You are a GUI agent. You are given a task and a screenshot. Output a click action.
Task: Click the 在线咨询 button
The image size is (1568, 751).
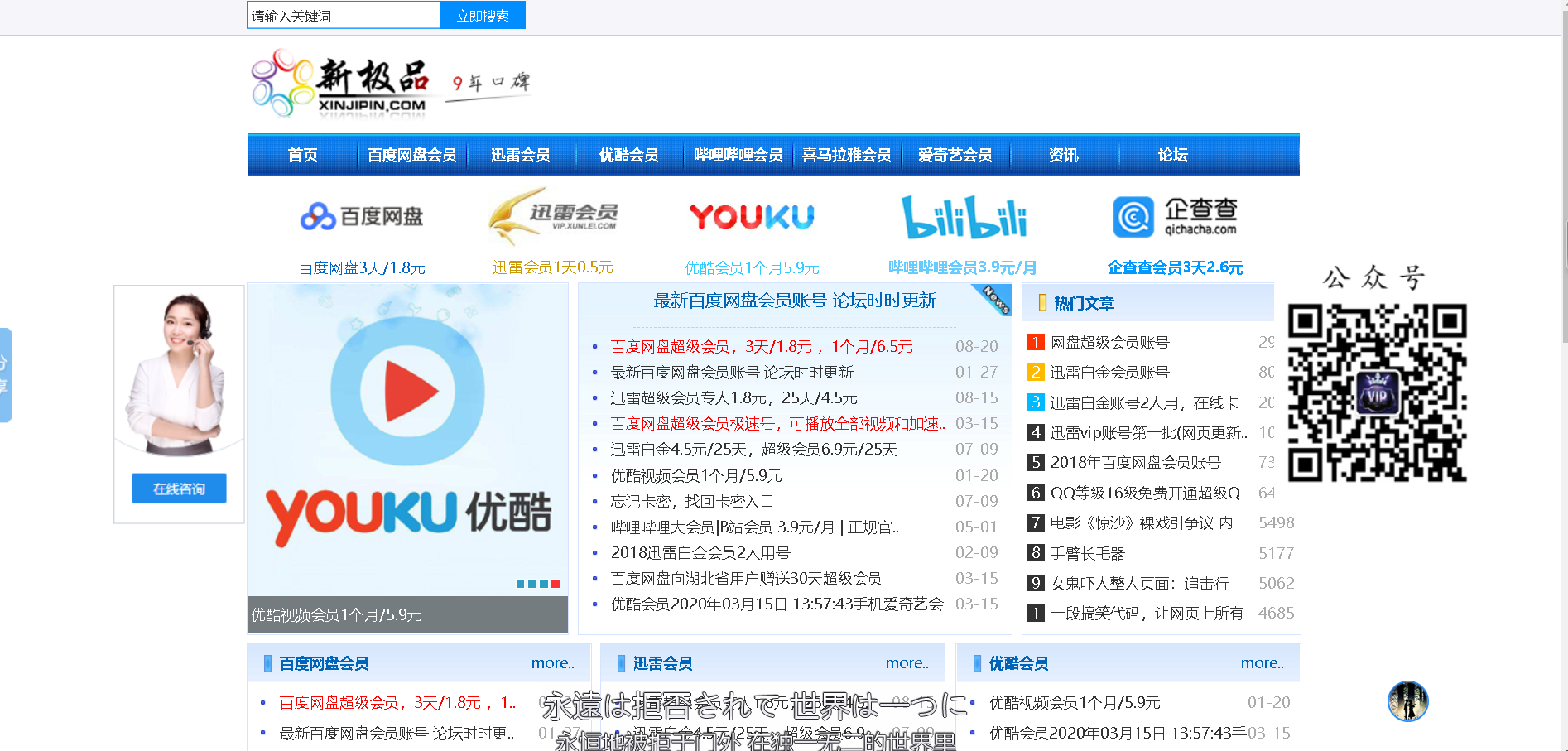pyautogui.click(x=179, y=489)
